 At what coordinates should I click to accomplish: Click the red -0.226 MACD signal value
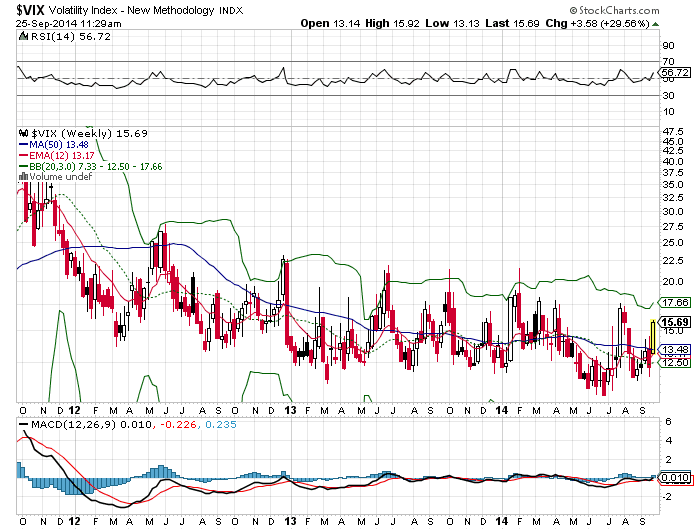(179, 425)
